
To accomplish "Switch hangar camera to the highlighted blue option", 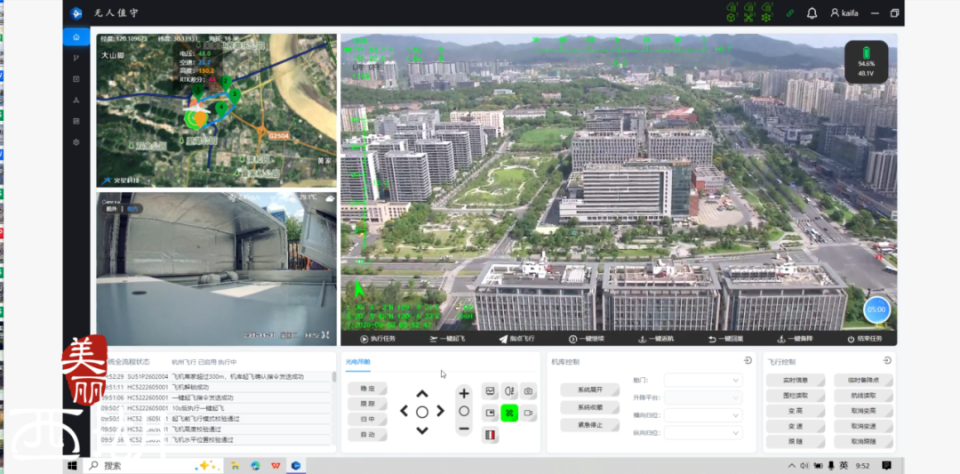I will 132,209.
